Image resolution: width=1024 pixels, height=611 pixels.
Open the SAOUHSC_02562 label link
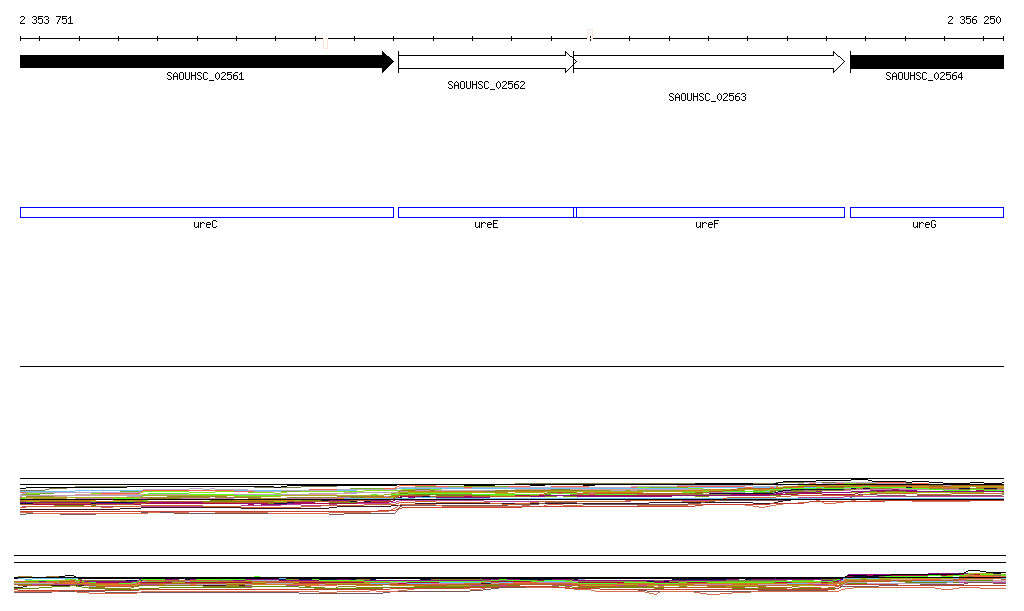click(x=486, y=86)
